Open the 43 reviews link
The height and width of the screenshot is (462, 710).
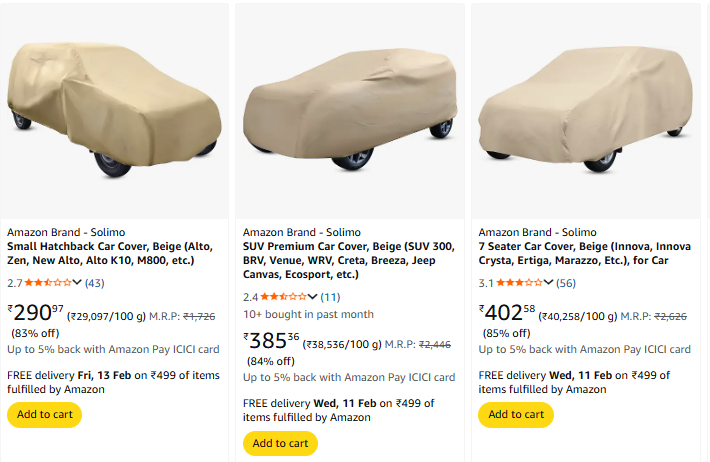pos(94,283)
